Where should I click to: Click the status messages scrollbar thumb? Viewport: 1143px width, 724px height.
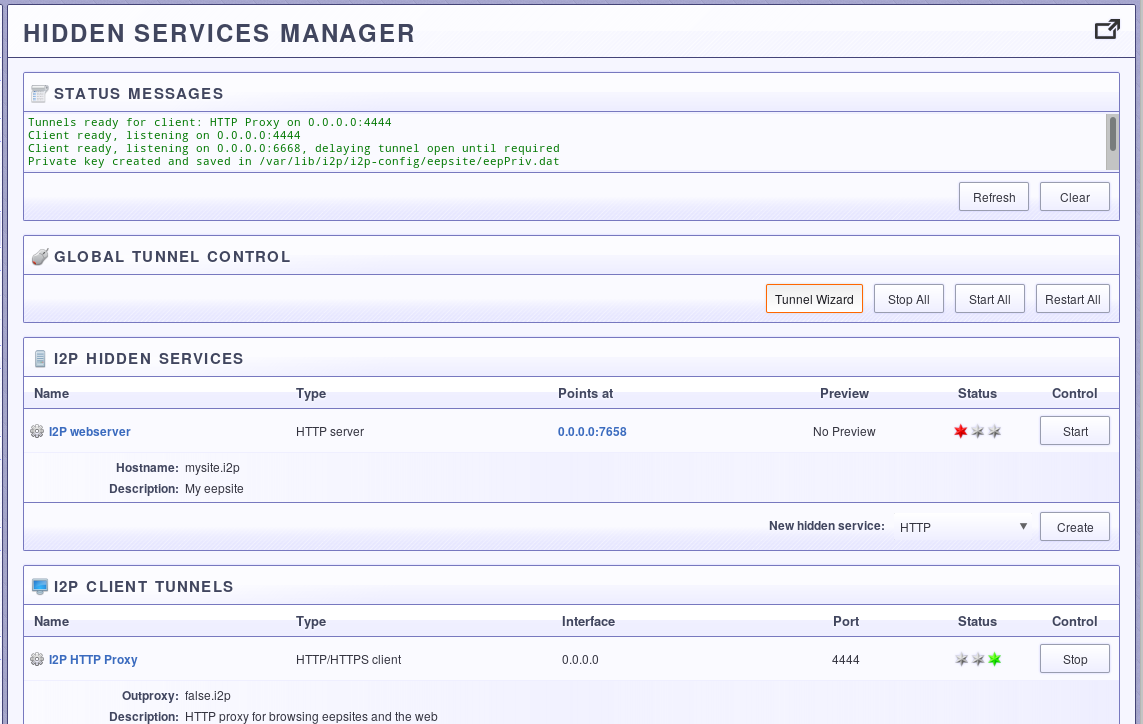1112,133
